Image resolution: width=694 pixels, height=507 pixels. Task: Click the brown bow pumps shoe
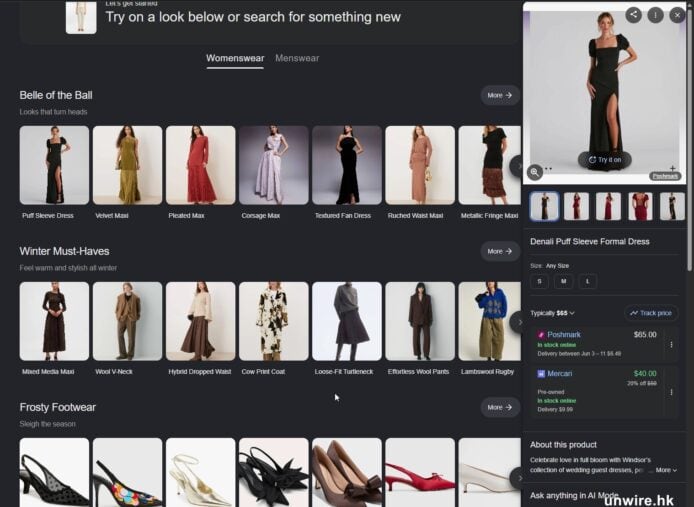[x=347, y=472]
